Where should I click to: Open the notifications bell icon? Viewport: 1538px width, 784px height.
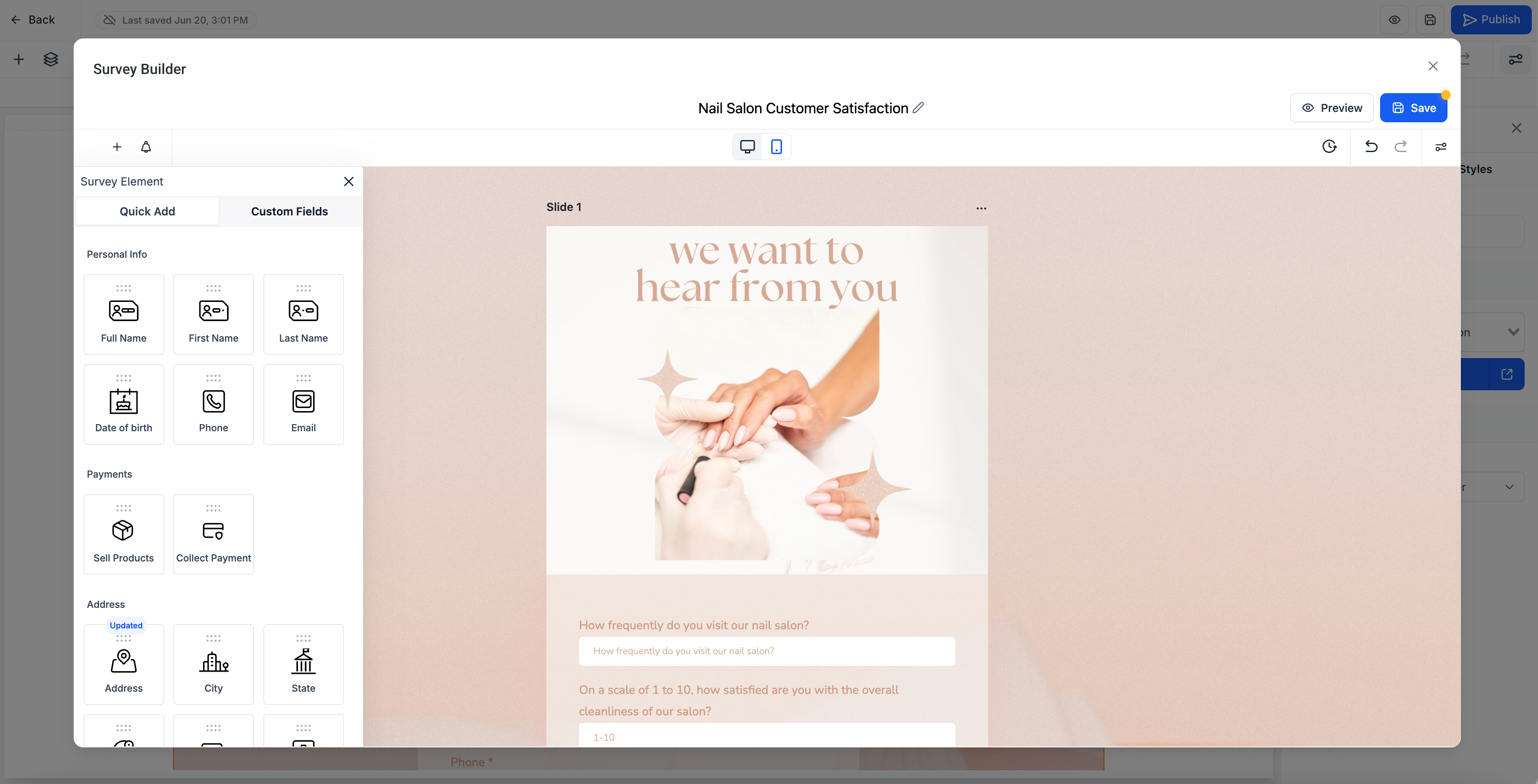click(x=146, y=147)
